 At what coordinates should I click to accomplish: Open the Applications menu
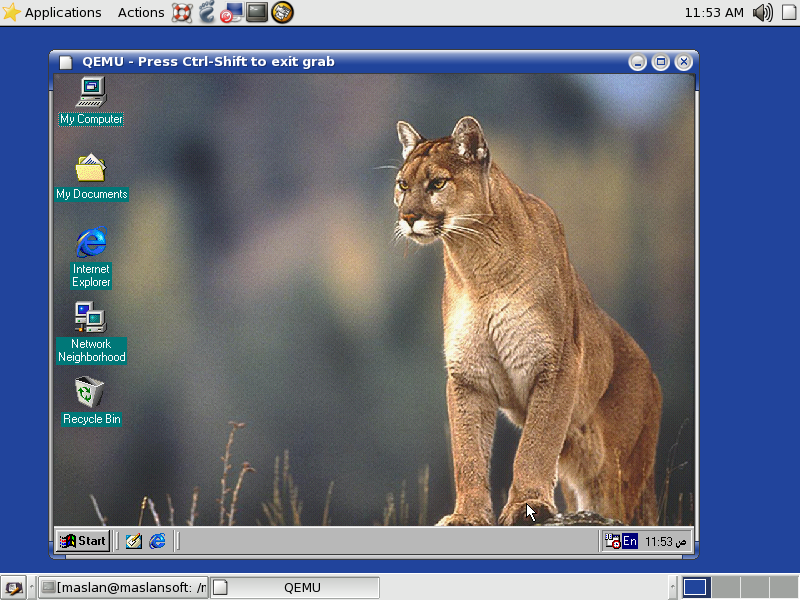[54, 13]
